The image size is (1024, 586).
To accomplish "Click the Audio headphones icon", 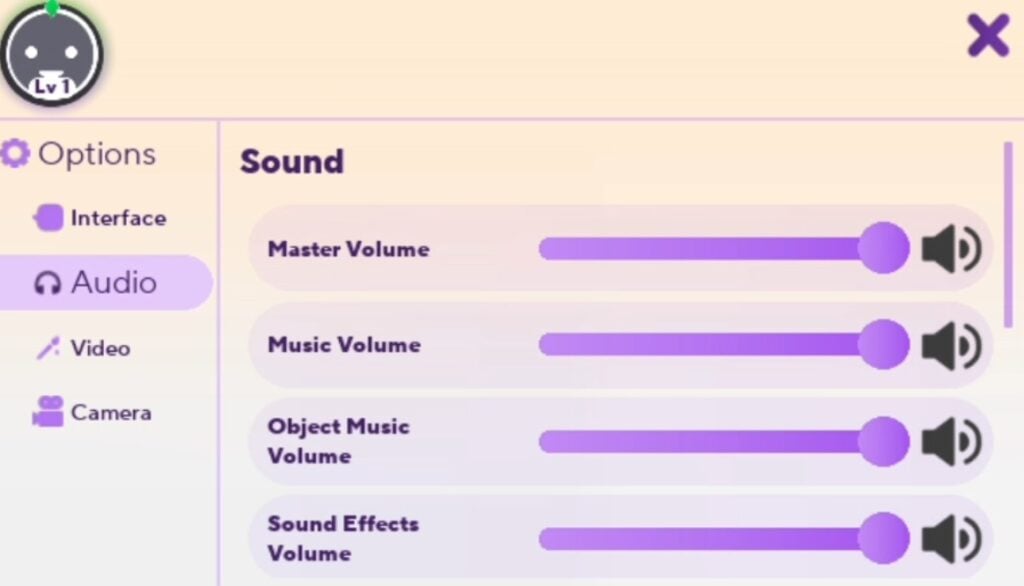I will click(x=47, y=283).
